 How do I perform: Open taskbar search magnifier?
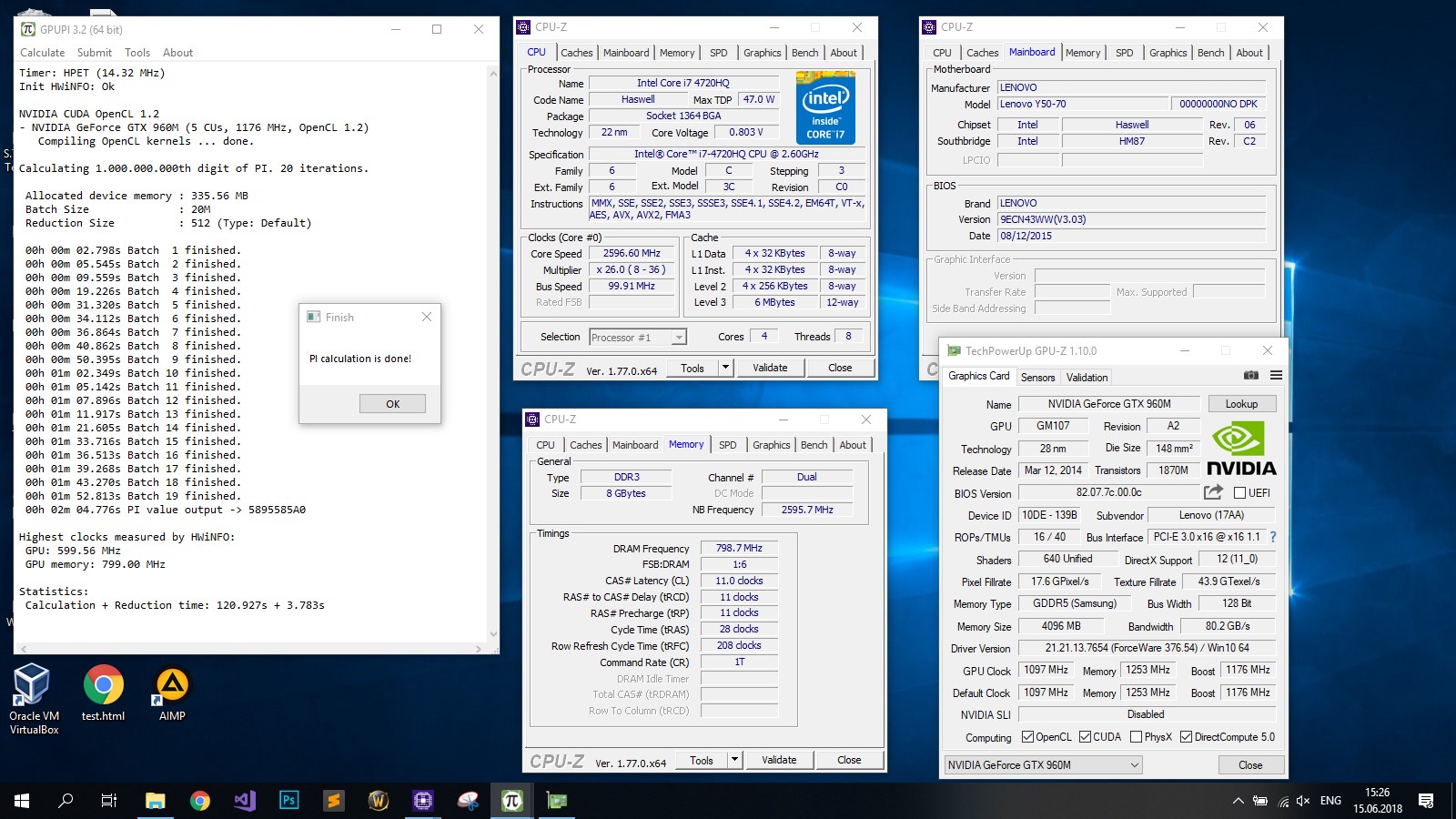[66, 801]
